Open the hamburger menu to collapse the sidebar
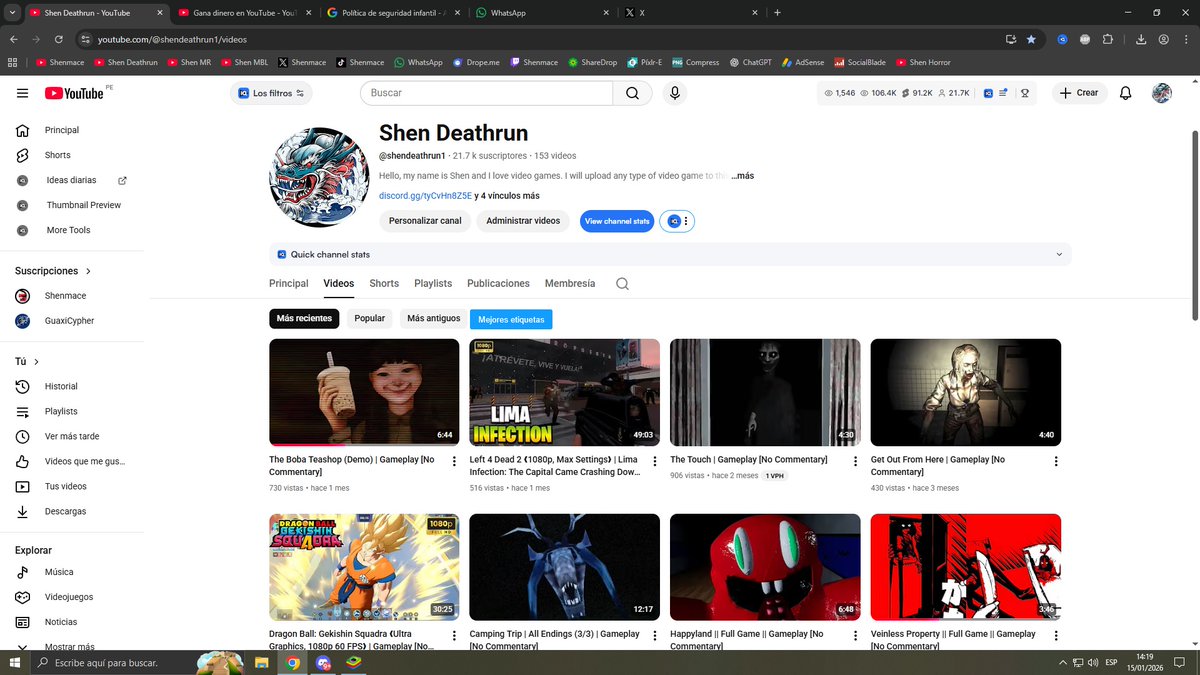The height and width of the screenshot is (675, 1200). 22,92
